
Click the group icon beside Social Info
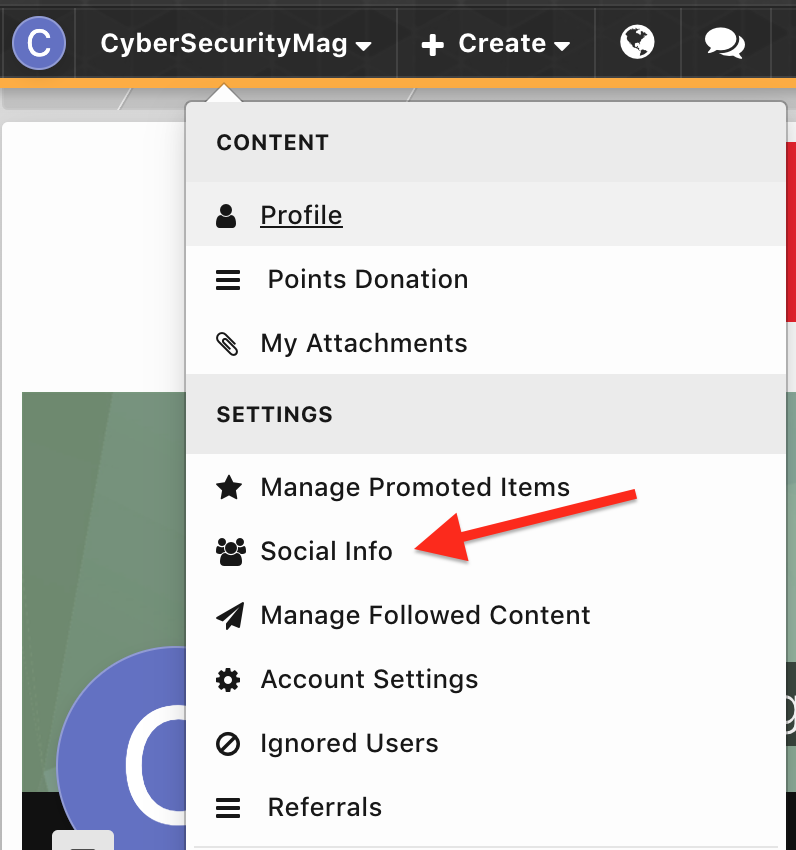click(x=229, y=552)
